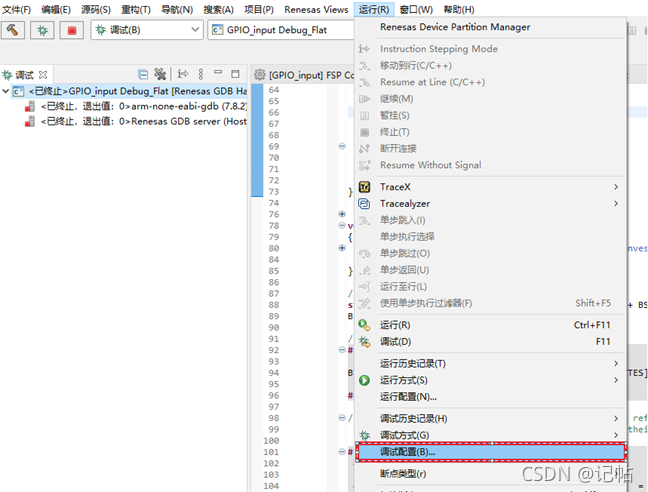The image size is (648, 492).
Task: Open the Renesas Views menu
Action: click(316, 9)
